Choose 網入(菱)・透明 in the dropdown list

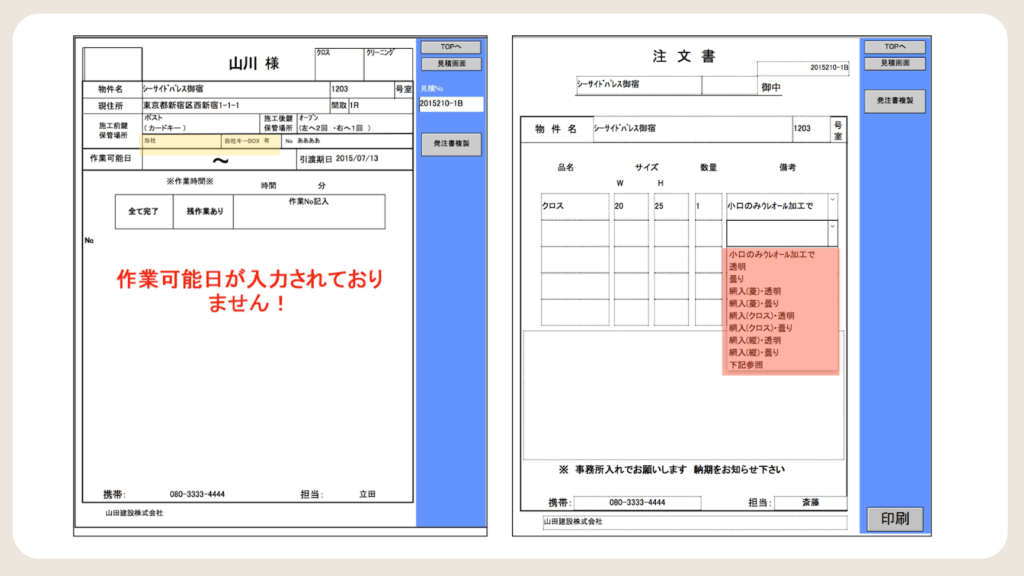(x=755, y=291)
